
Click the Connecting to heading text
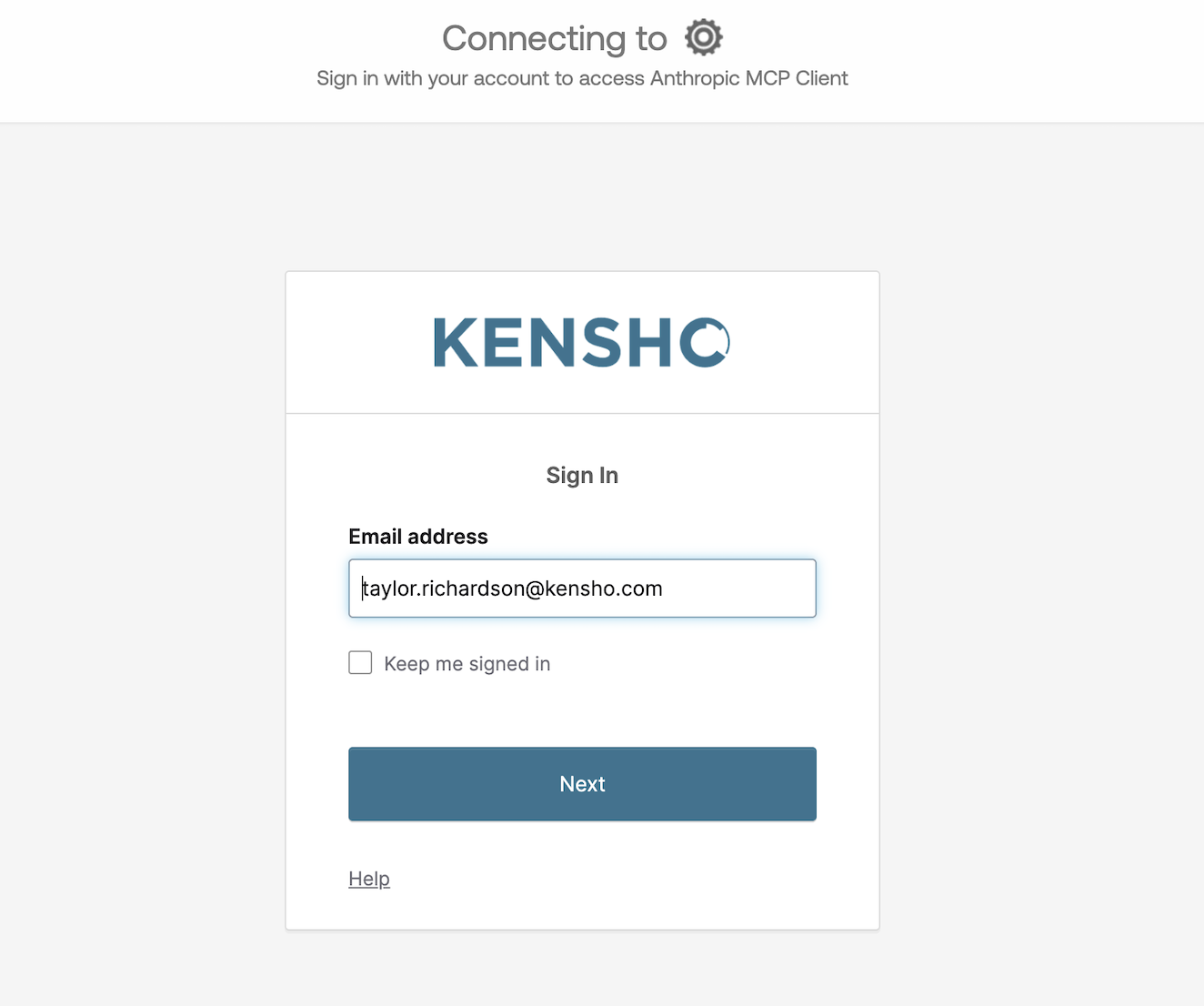[554, 38]
